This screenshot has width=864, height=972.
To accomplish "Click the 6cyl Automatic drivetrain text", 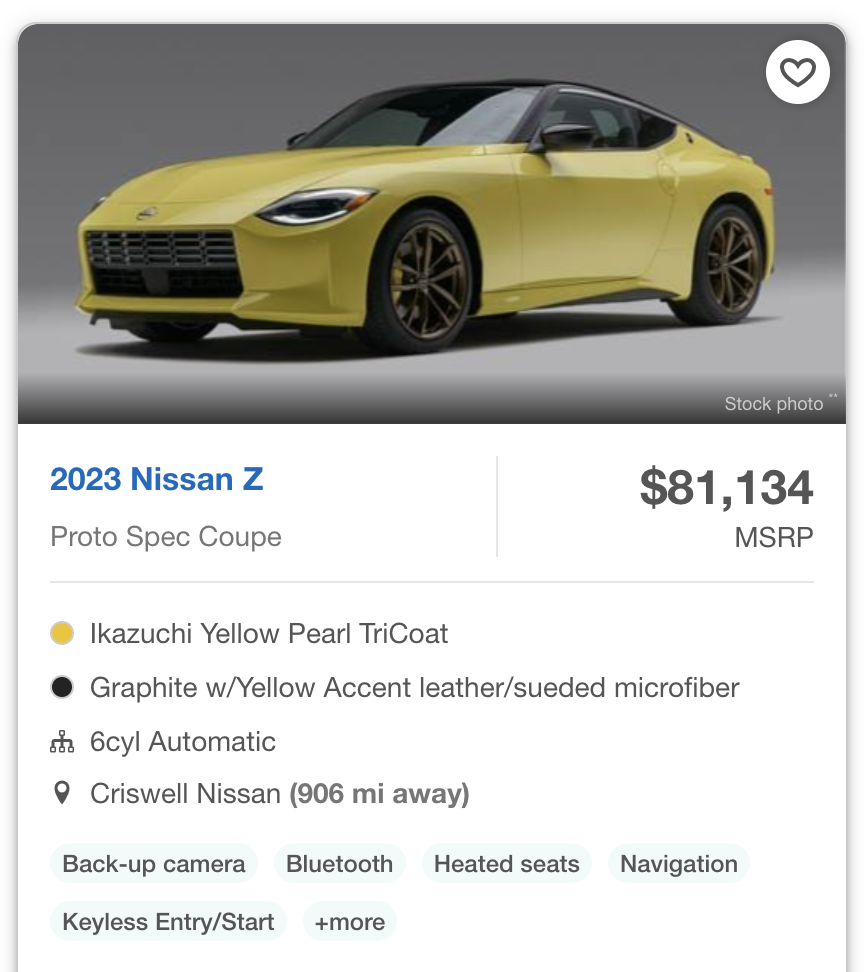I will (x=183, y=742).
